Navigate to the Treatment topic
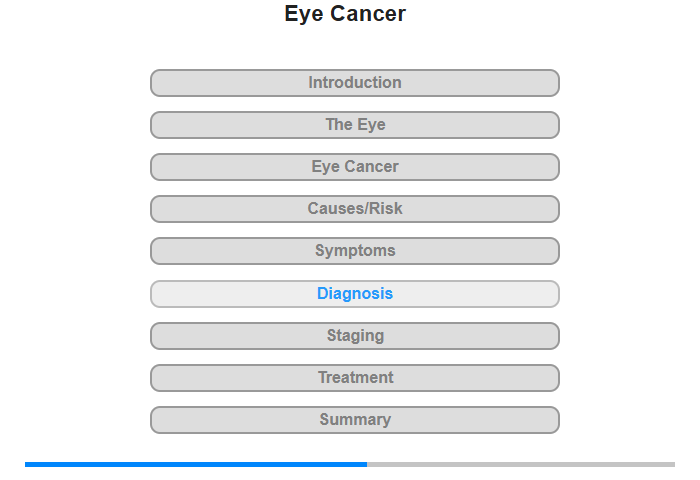The image size is (700, 480). [355, 378]
